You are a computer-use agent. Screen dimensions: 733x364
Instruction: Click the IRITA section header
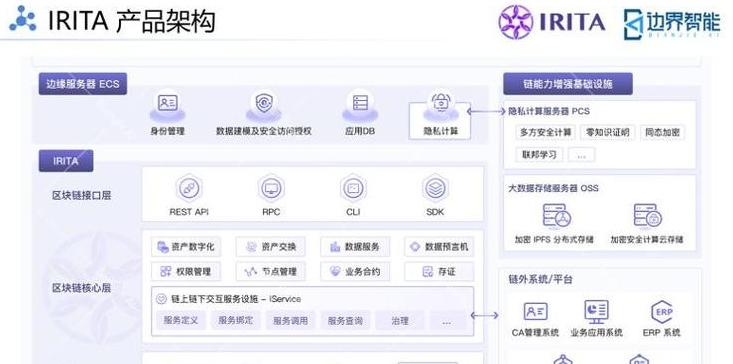click(x=66, y=161)
